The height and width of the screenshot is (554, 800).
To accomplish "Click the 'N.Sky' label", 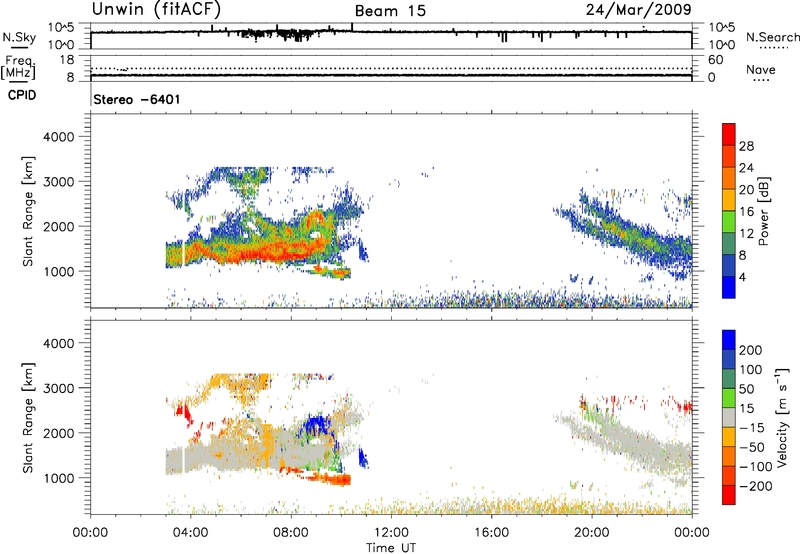I will (19, 37).
